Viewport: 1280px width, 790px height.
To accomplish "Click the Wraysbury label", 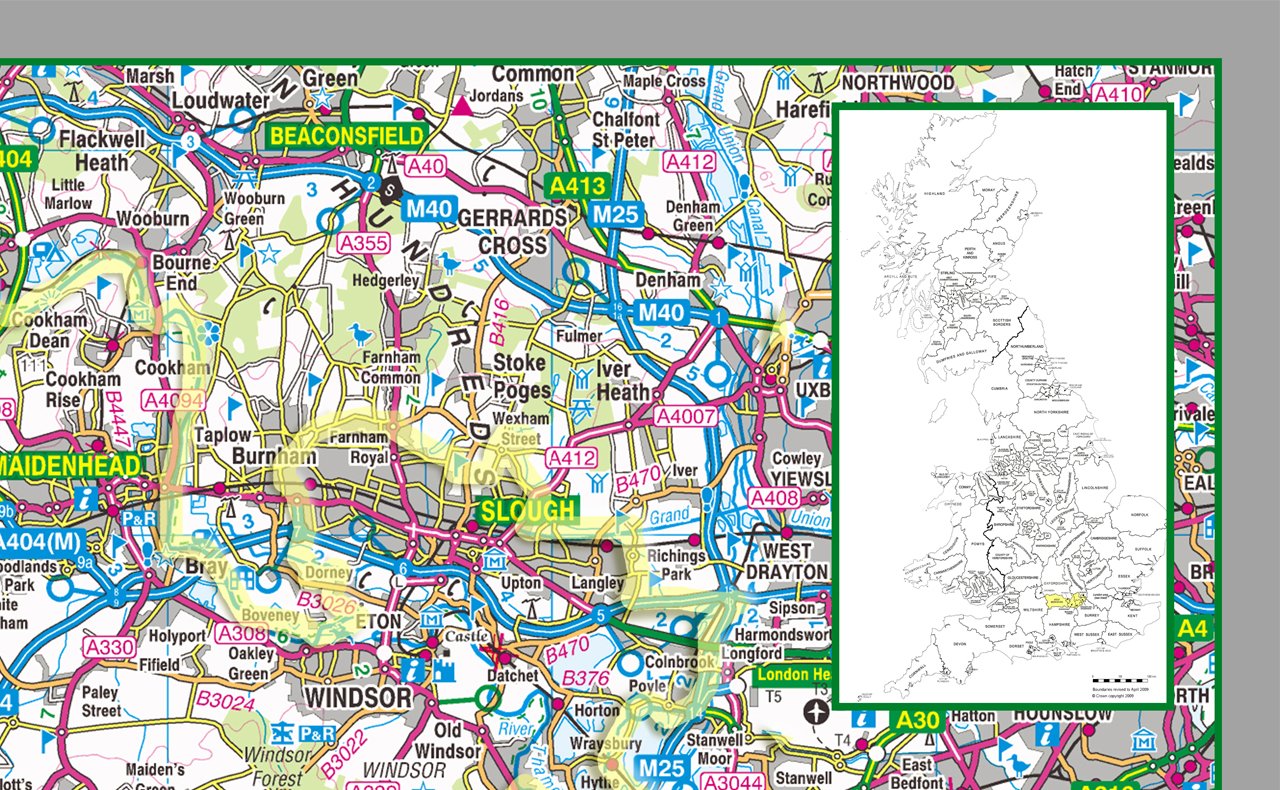I will click(606, 744).
